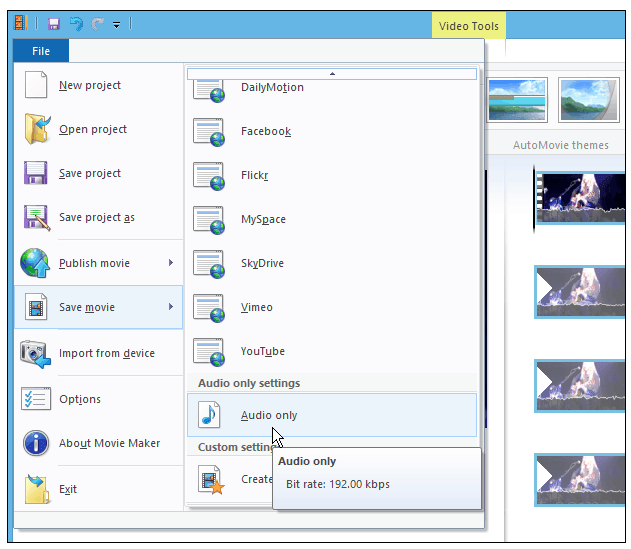The image size is (631, 549).
Task: Click the music note icon for Audio only
Action: coord(209,415)
